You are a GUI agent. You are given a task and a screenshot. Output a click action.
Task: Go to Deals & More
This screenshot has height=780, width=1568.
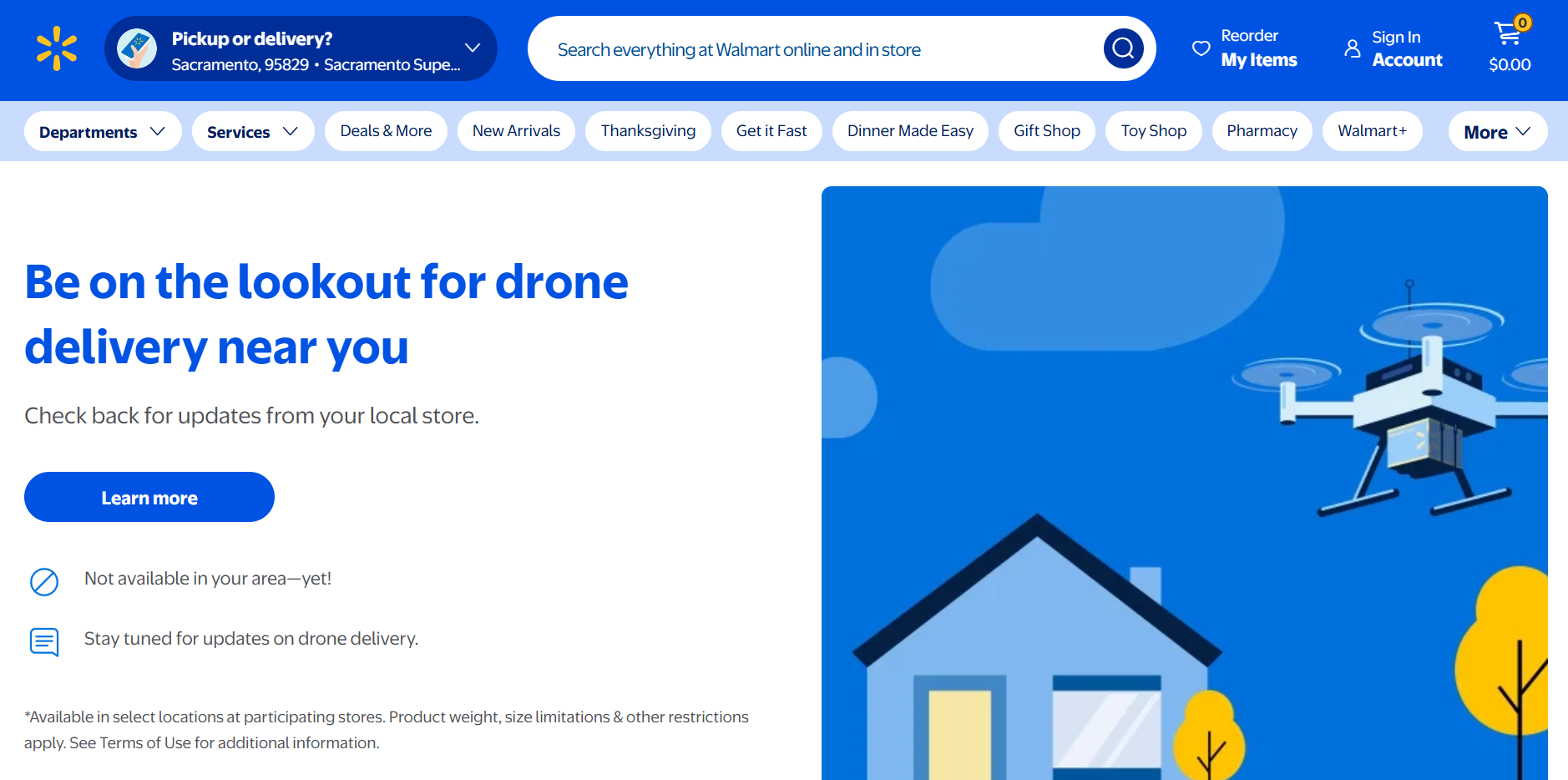[386, 131]
